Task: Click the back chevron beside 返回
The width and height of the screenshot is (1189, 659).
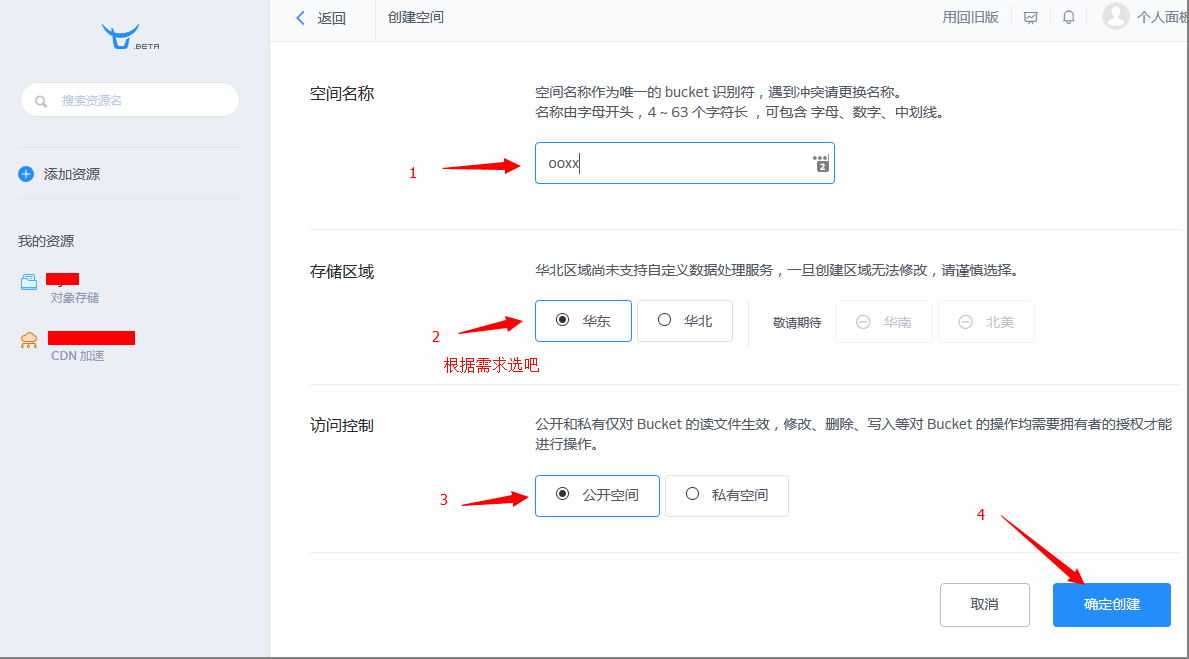Action: pos(300,17)
